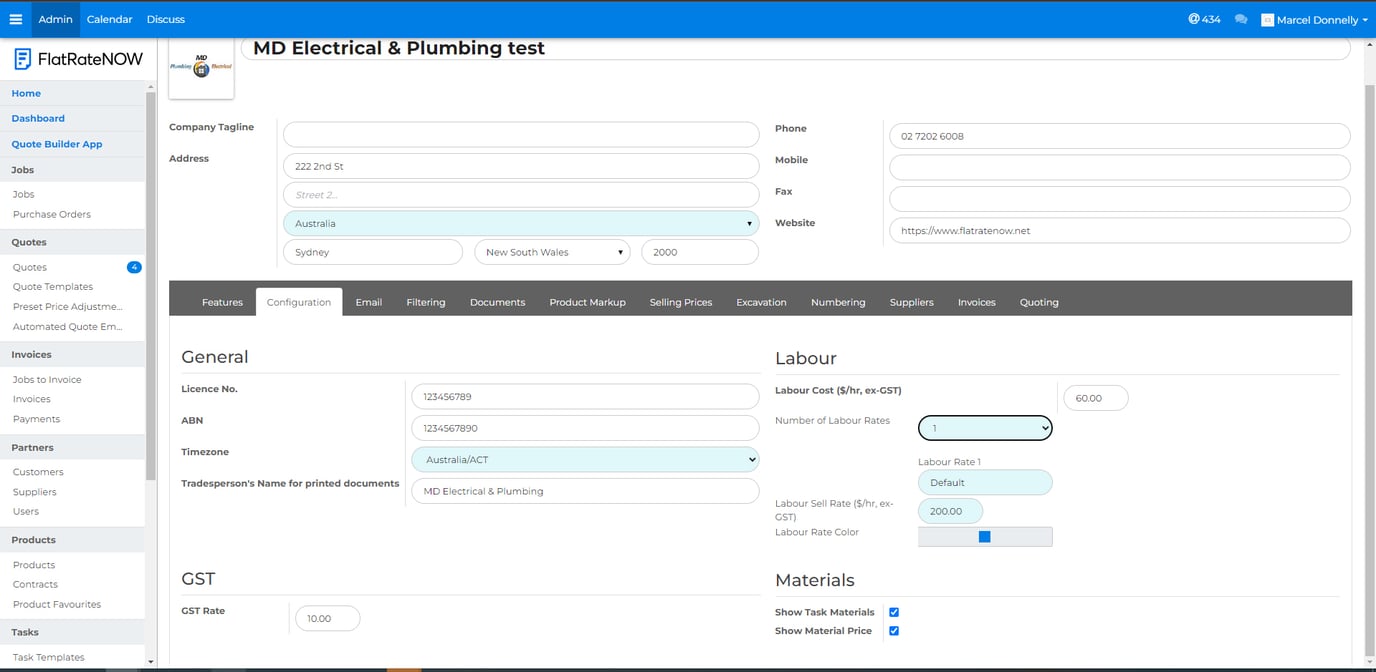Expand the Number of Labour Rates dropdown
The height and width of the screenshot is (672, 1376).
pyautogui.click(x=985, y=428)
